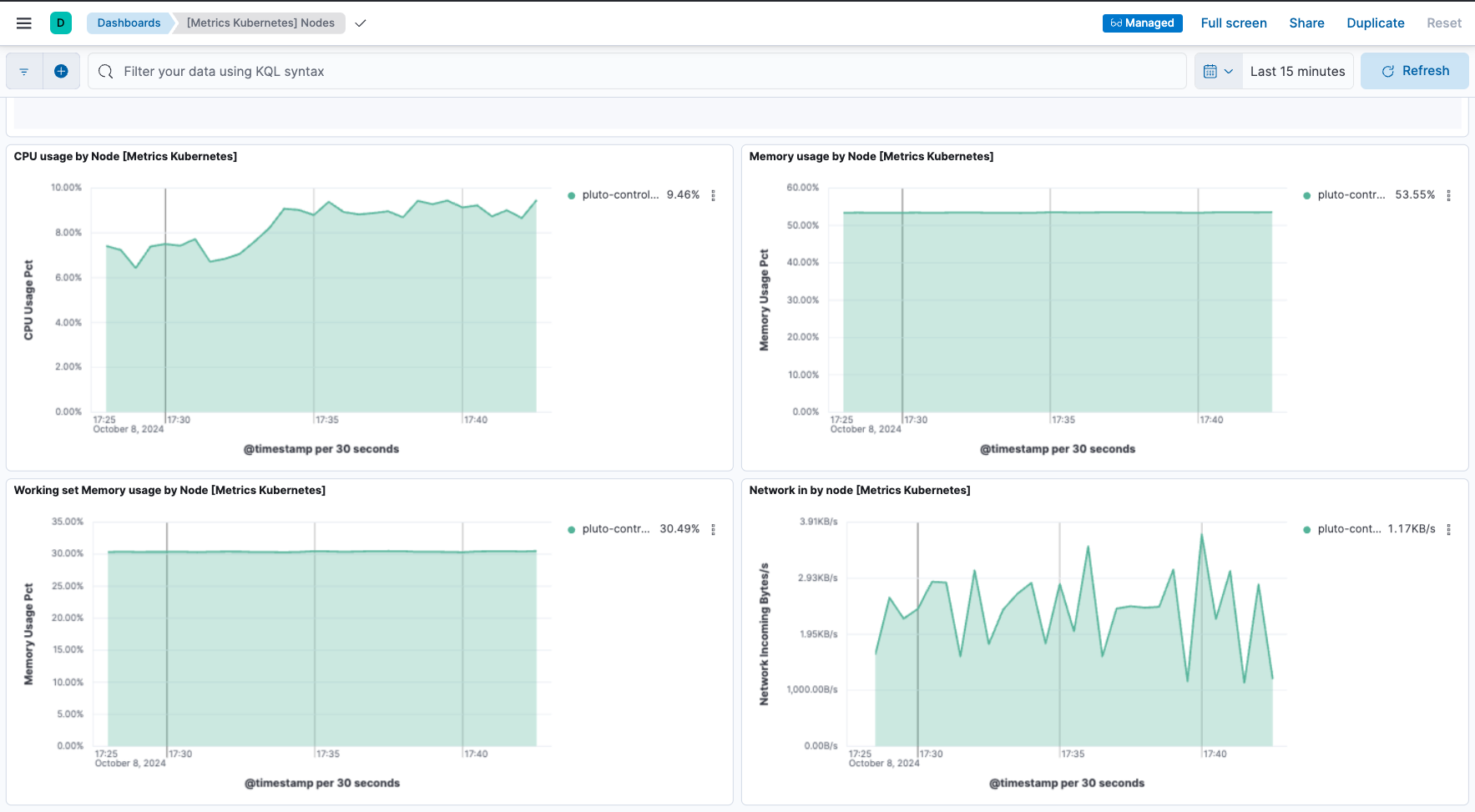Toggle pluto-cont series in Network in legend
The image size is (1475, 812).
(1348, 528)
